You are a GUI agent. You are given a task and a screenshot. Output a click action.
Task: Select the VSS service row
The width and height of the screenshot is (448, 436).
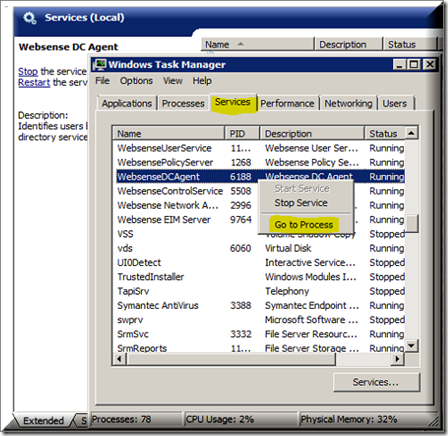coord(260,234)
